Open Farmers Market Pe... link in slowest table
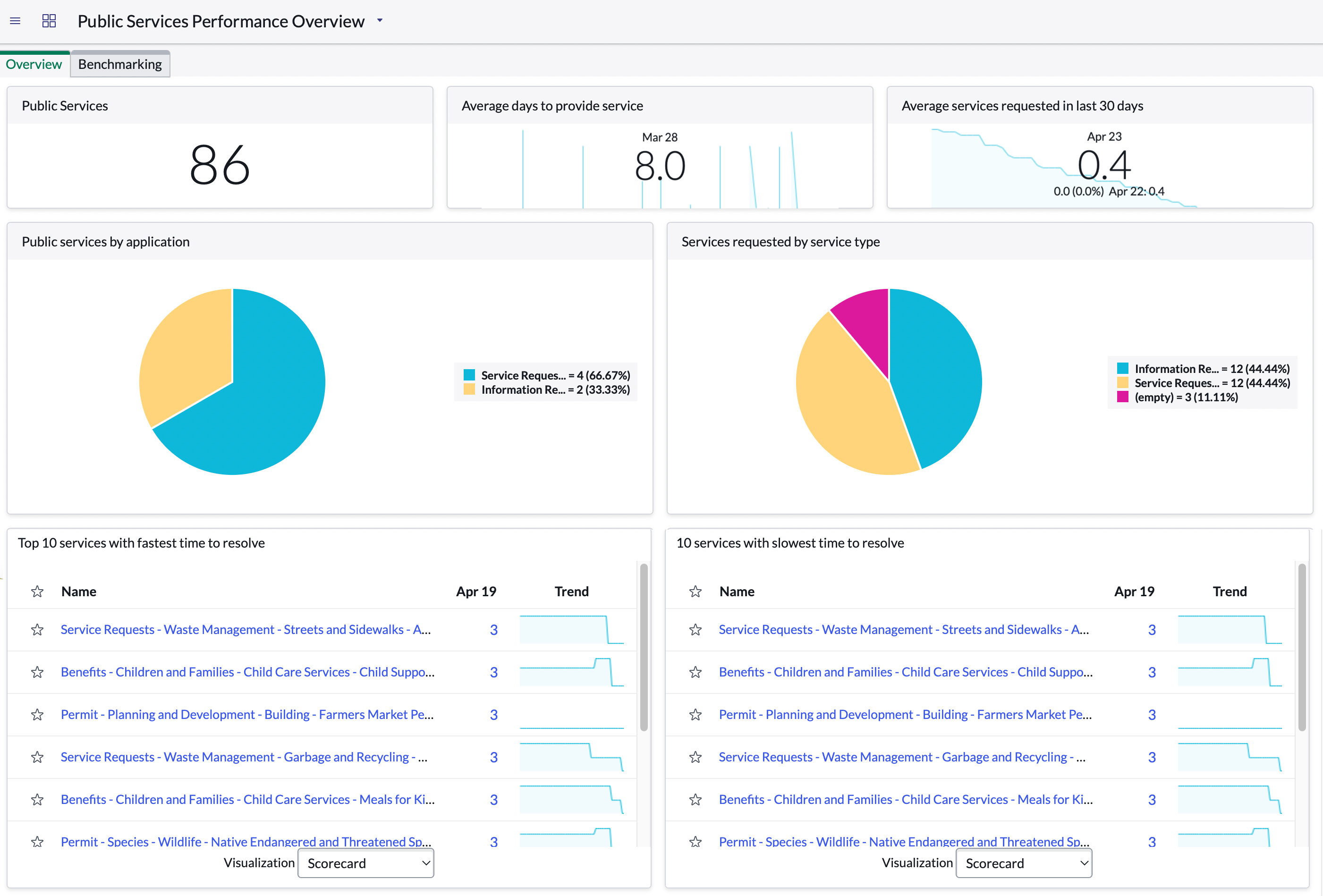This screenshot has width=1323, height=896. tap(905, 714)
